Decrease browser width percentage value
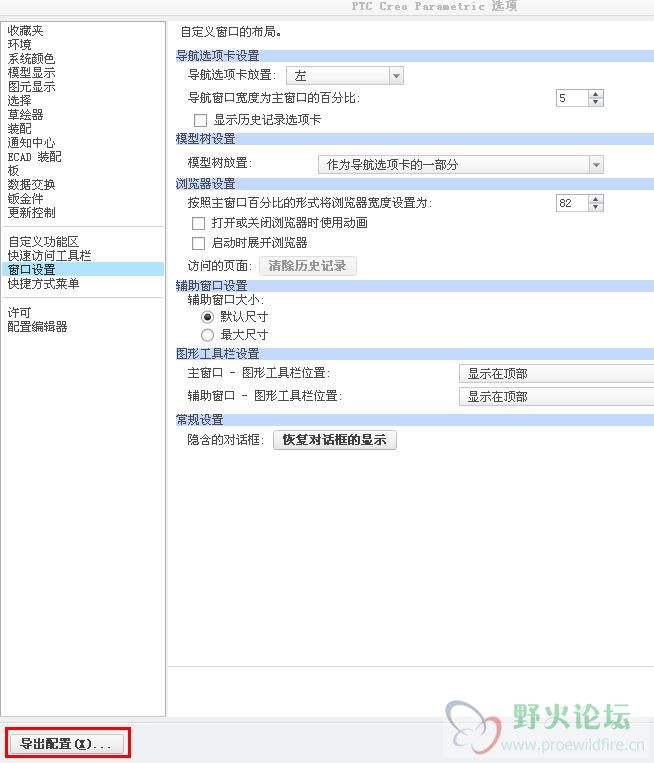Image resolution: width=654 pixels, height=763 pixels. (x=596, y=207)
